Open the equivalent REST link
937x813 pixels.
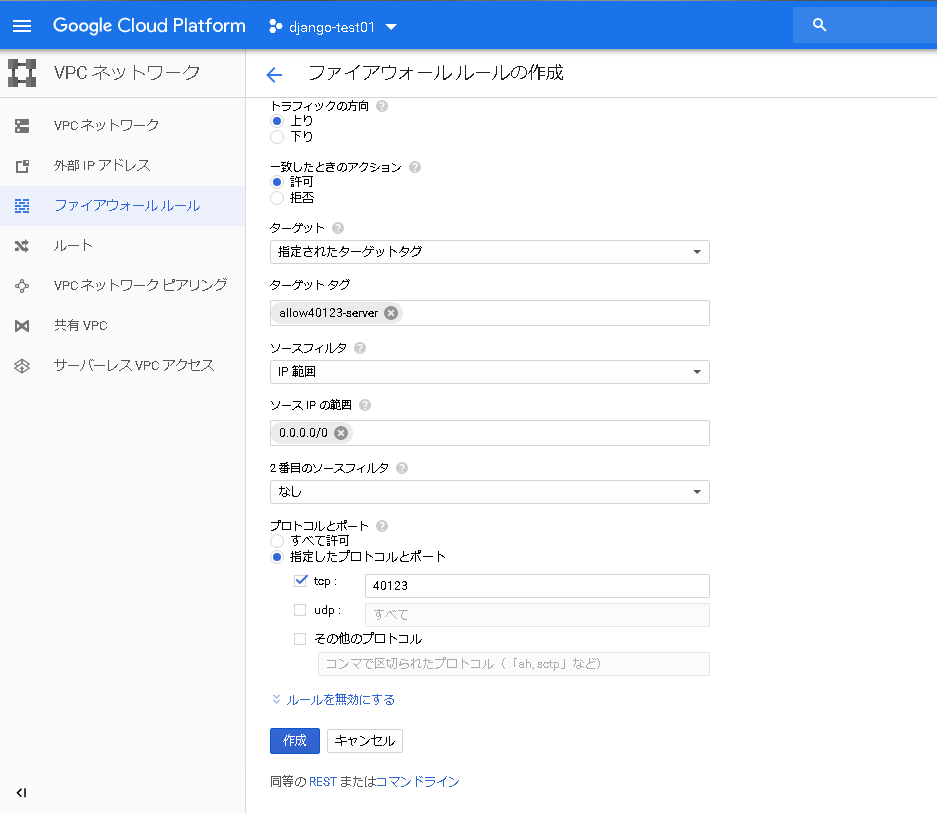click(323, 782)
